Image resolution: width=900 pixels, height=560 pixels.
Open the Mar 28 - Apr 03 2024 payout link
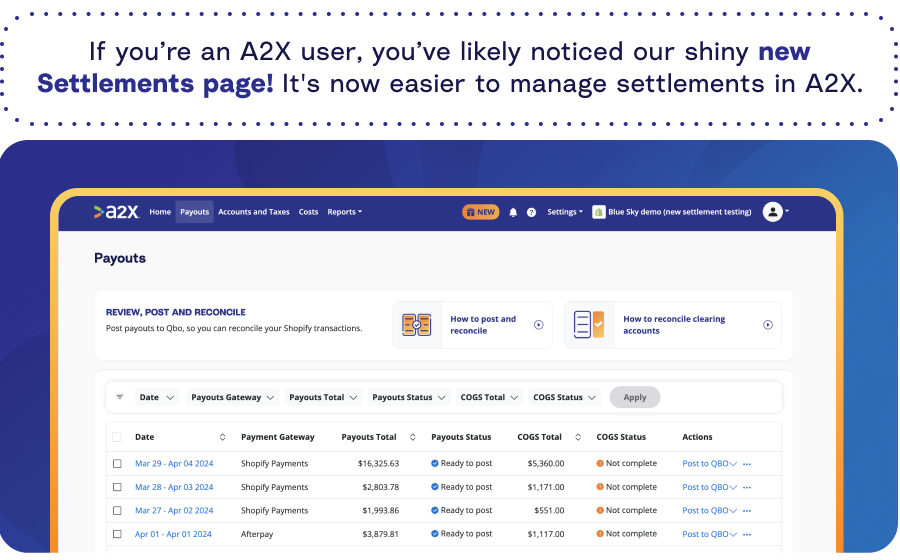click(174, 487)
